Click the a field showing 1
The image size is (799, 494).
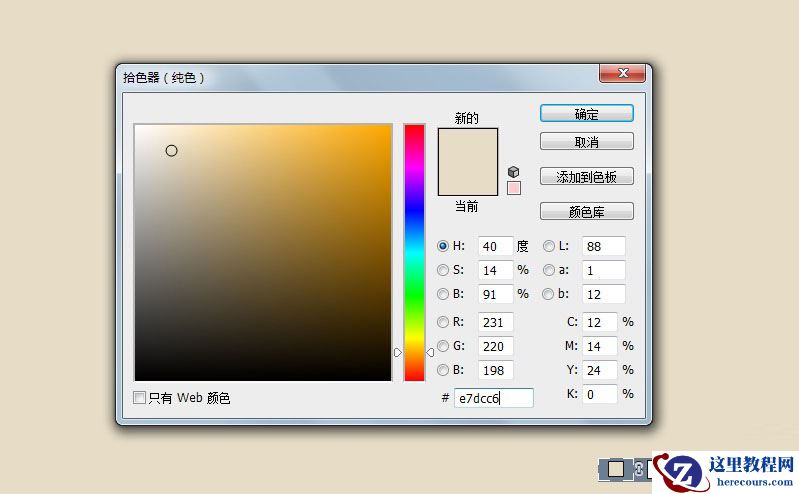(603, 270)
